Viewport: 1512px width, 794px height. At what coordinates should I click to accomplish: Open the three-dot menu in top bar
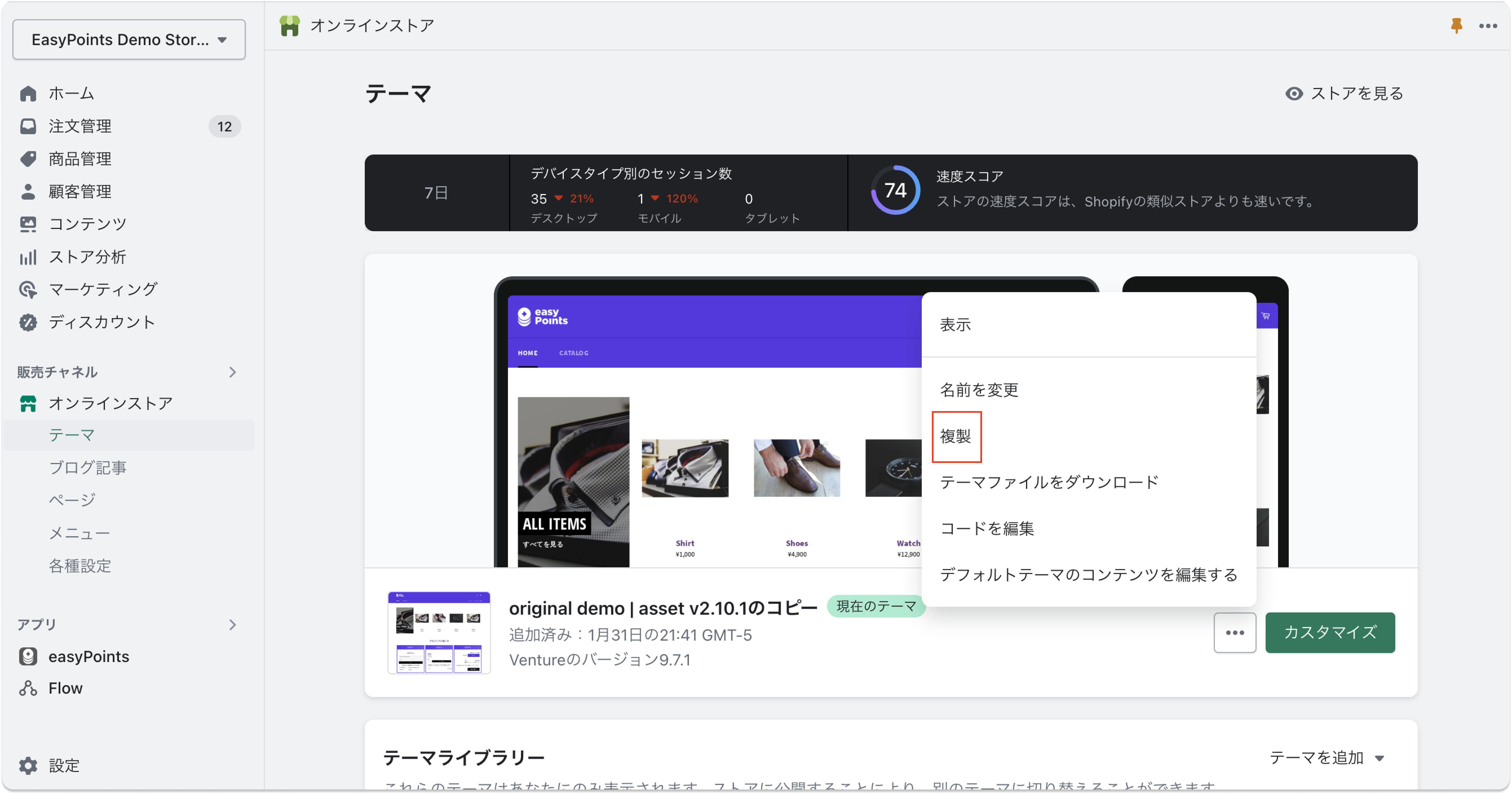(x=1488, y=26)
